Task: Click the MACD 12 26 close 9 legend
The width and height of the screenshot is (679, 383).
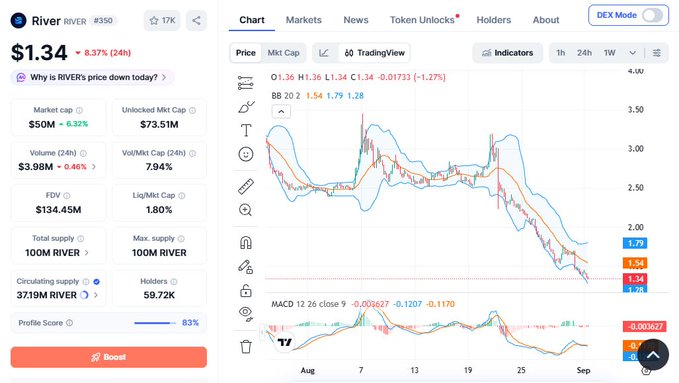Action: click(308, 304)
